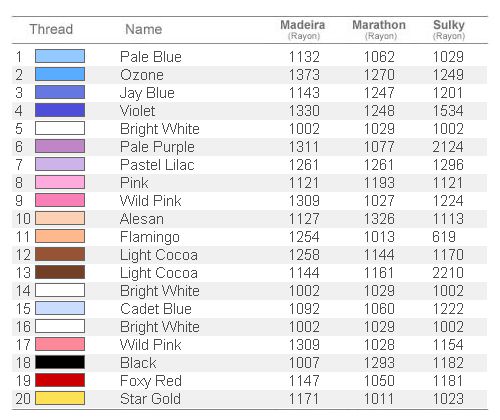This screenshot has width=500, height=420.
Task: Click Sulky code 619 for Flamingo
Action: click(x=444, y=237)
